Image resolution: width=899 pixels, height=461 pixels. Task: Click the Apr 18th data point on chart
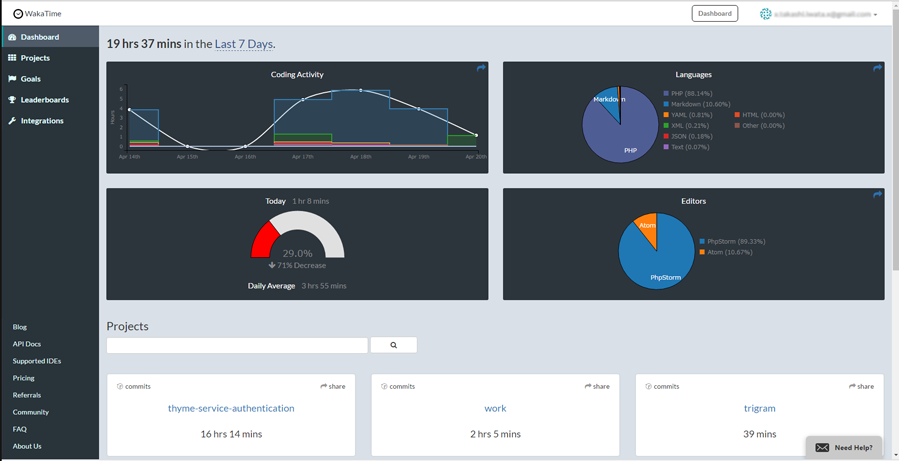coord(361,91)
